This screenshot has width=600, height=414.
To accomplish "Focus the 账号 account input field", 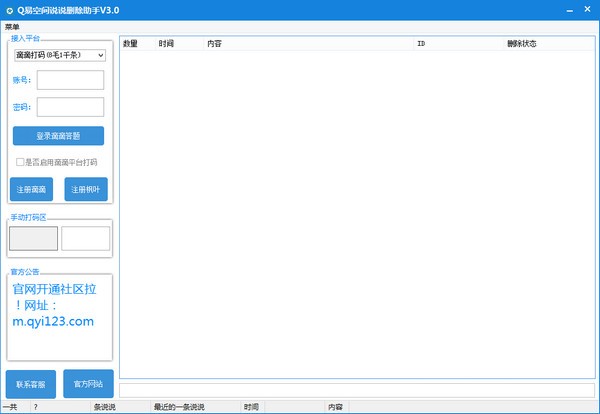I will point(70,80).
